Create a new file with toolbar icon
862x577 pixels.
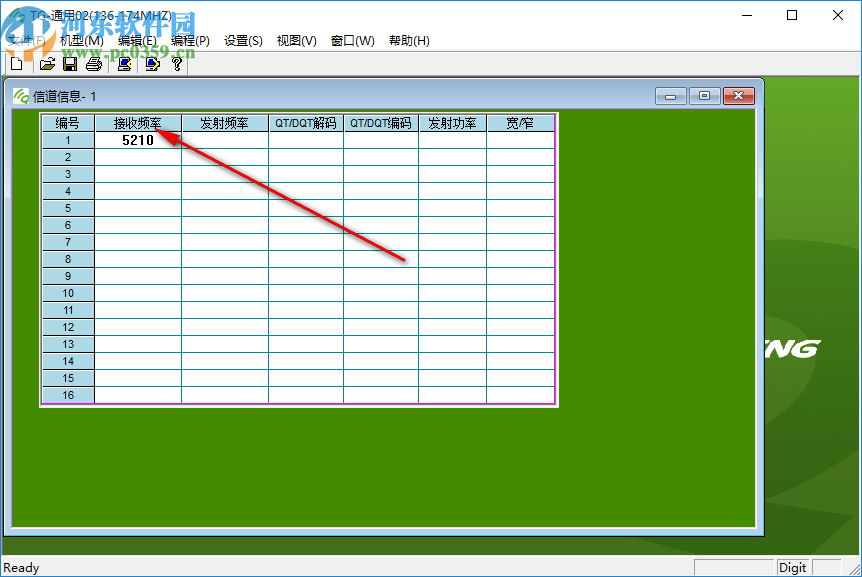click(17, 64)
